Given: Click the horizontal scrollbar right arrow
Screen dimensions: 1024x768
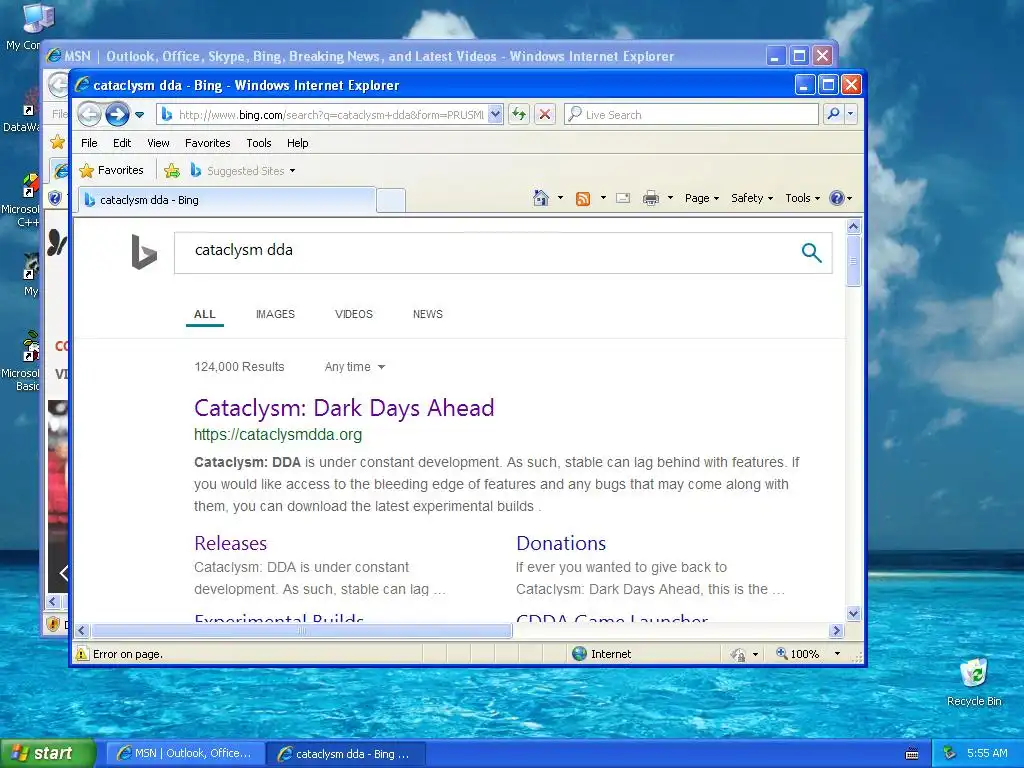Looking at the screenshot, I should 837,630.
